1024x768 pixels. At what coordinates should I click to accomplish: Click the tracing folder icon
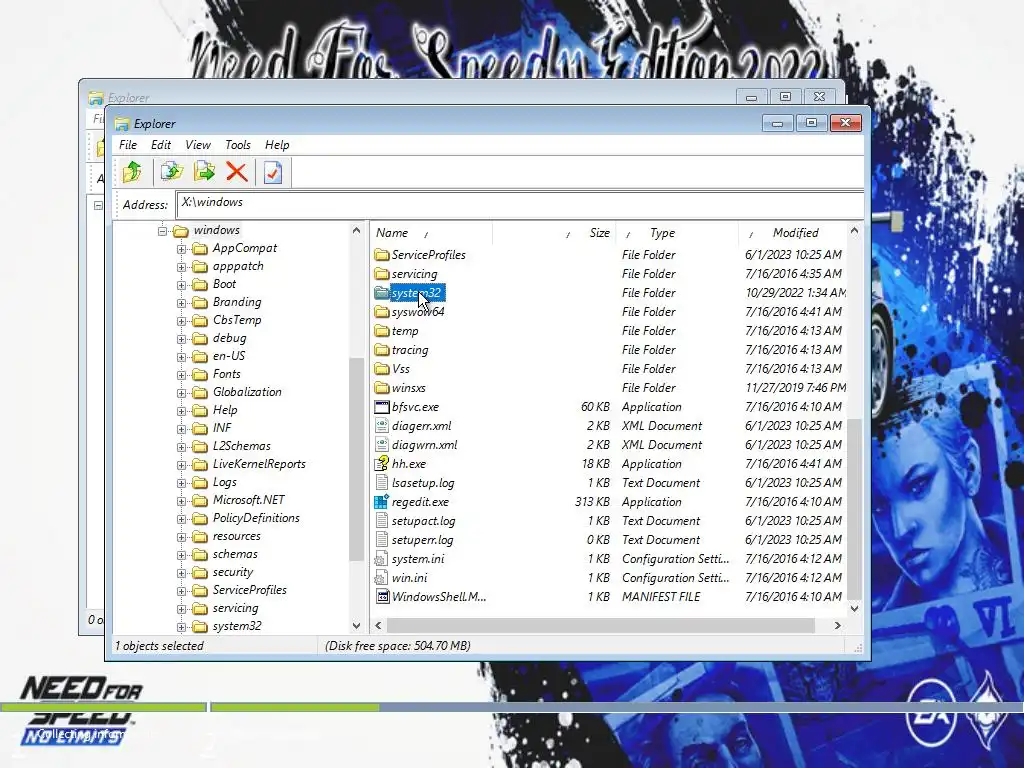[x=381, y=350]
